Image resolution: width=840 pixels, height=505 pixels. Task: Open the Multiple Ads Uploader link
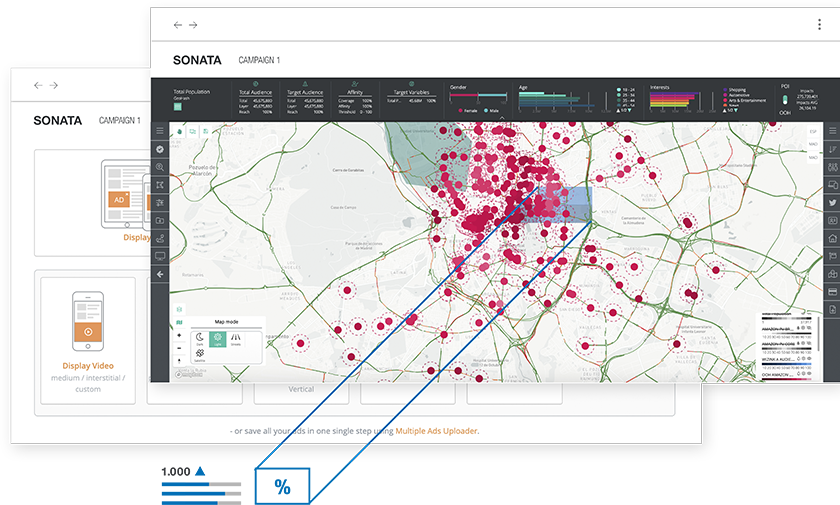click(x=436, y=431)
